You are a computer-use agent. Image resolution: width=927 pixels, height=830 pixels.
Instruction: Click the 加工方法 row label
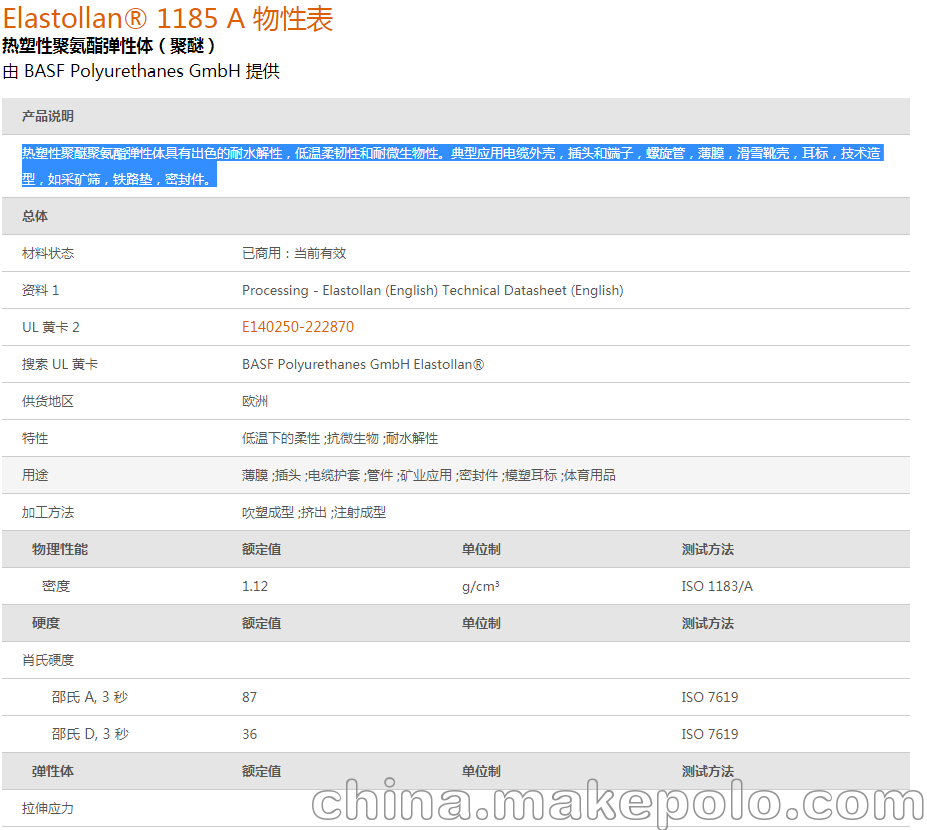pyautogui.click(x=48, y=513)
